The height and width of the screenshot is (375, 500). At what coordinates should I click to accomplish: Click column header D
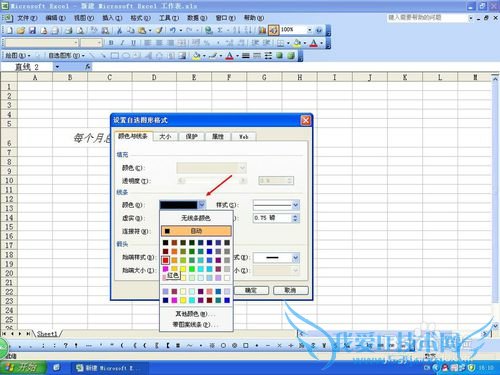pyautogui.click(x=154, y=77)
